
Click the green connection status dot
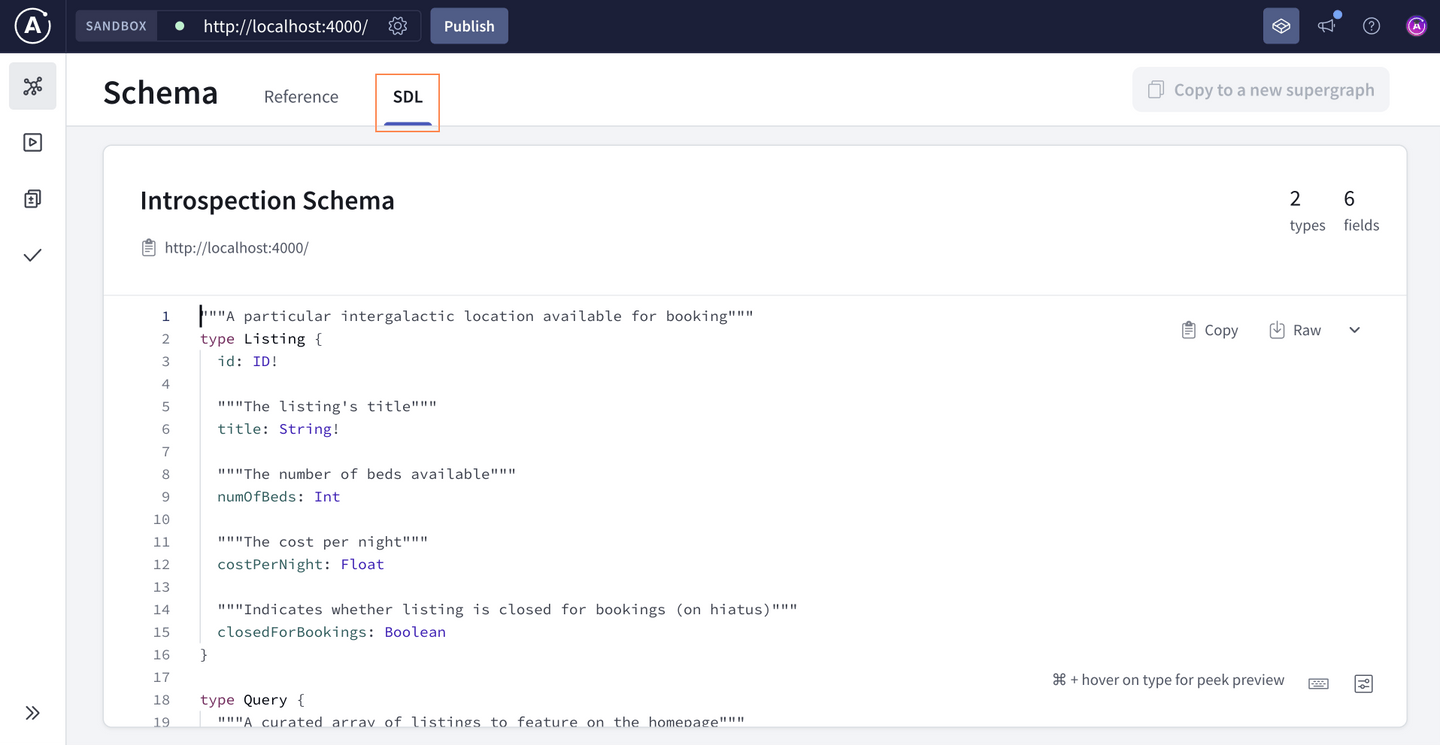click(177, 26)
